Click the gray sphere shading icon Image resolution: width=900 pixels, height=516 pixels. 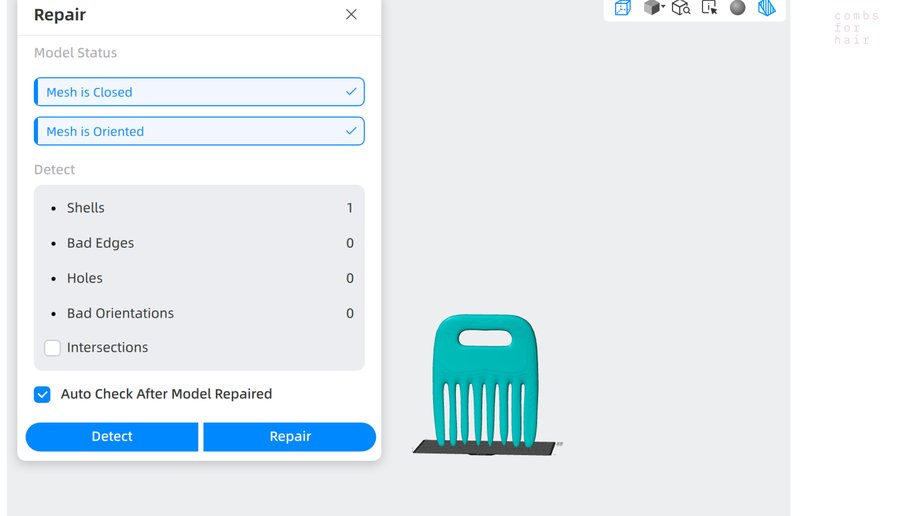738,7
